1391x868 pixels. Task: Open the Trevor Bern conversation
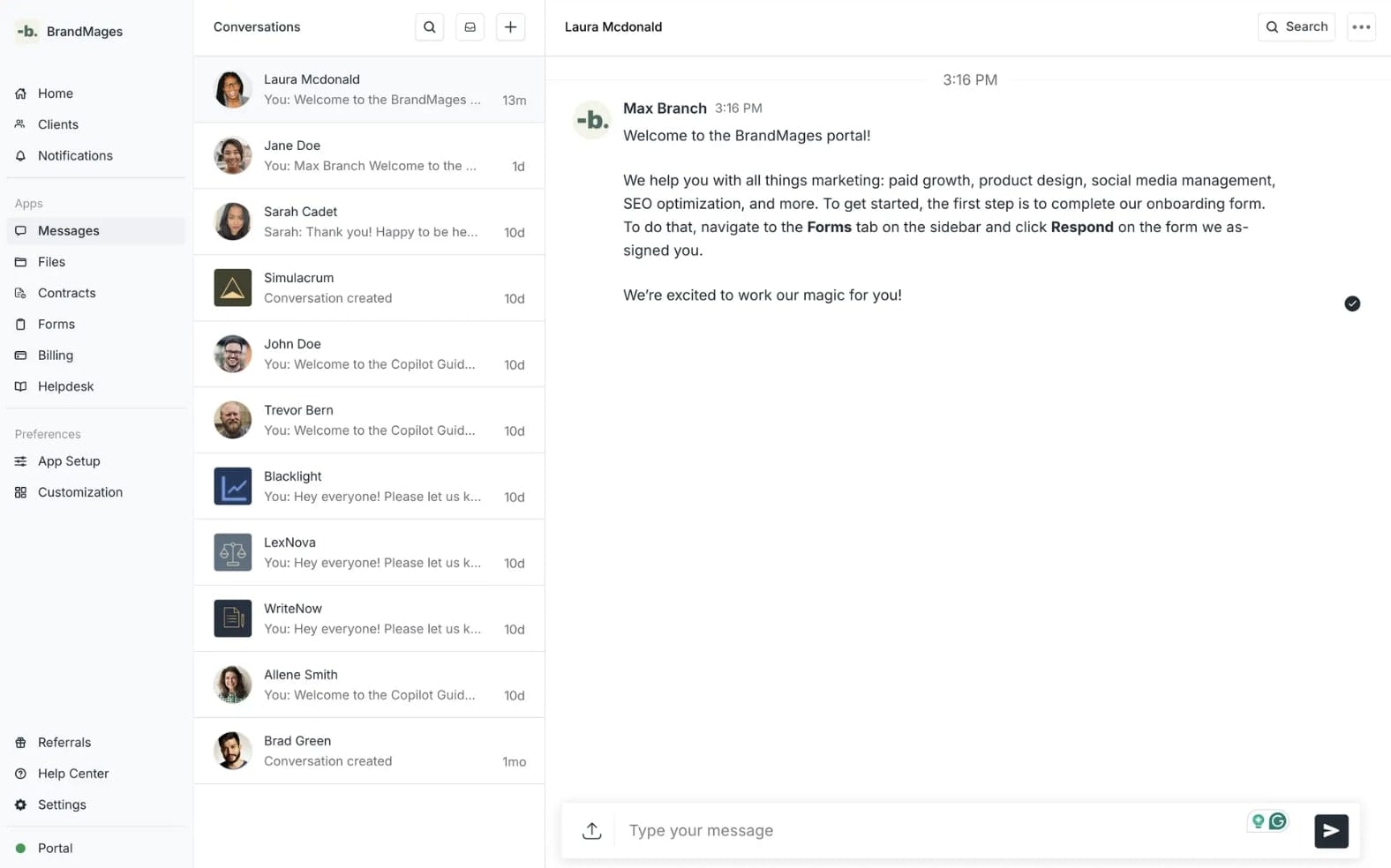(369, 421)
